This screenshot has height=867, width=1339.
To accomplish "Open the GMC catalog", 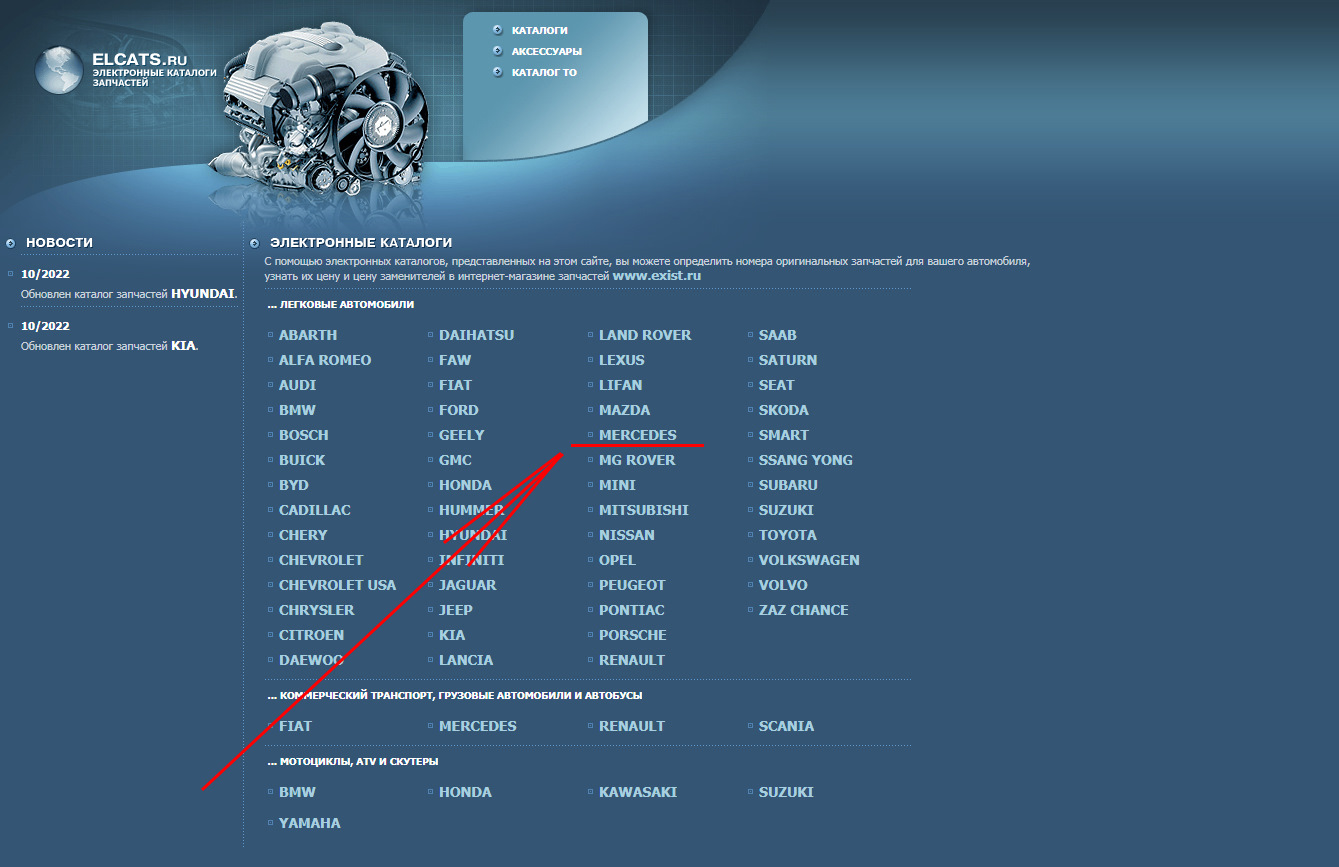I will pos(455,460).
